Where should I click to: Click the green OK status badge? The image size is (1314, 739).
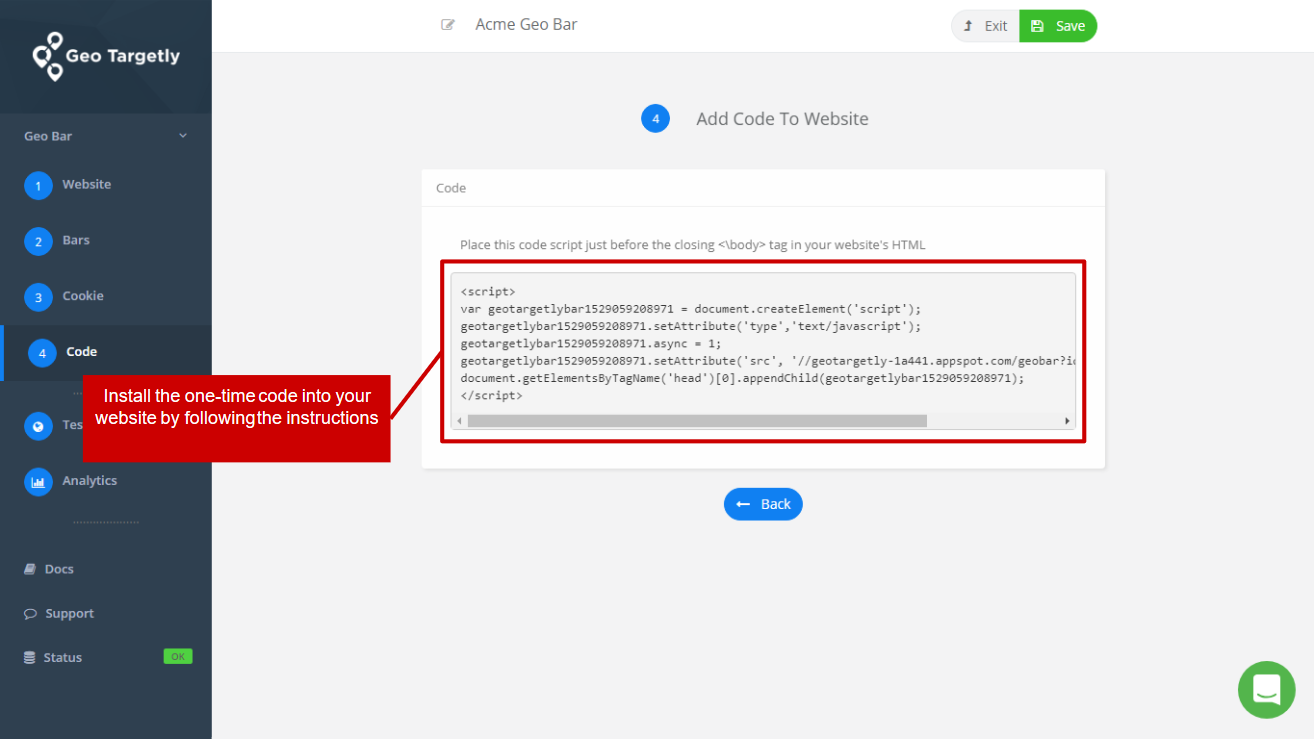(x=177, y=656)
